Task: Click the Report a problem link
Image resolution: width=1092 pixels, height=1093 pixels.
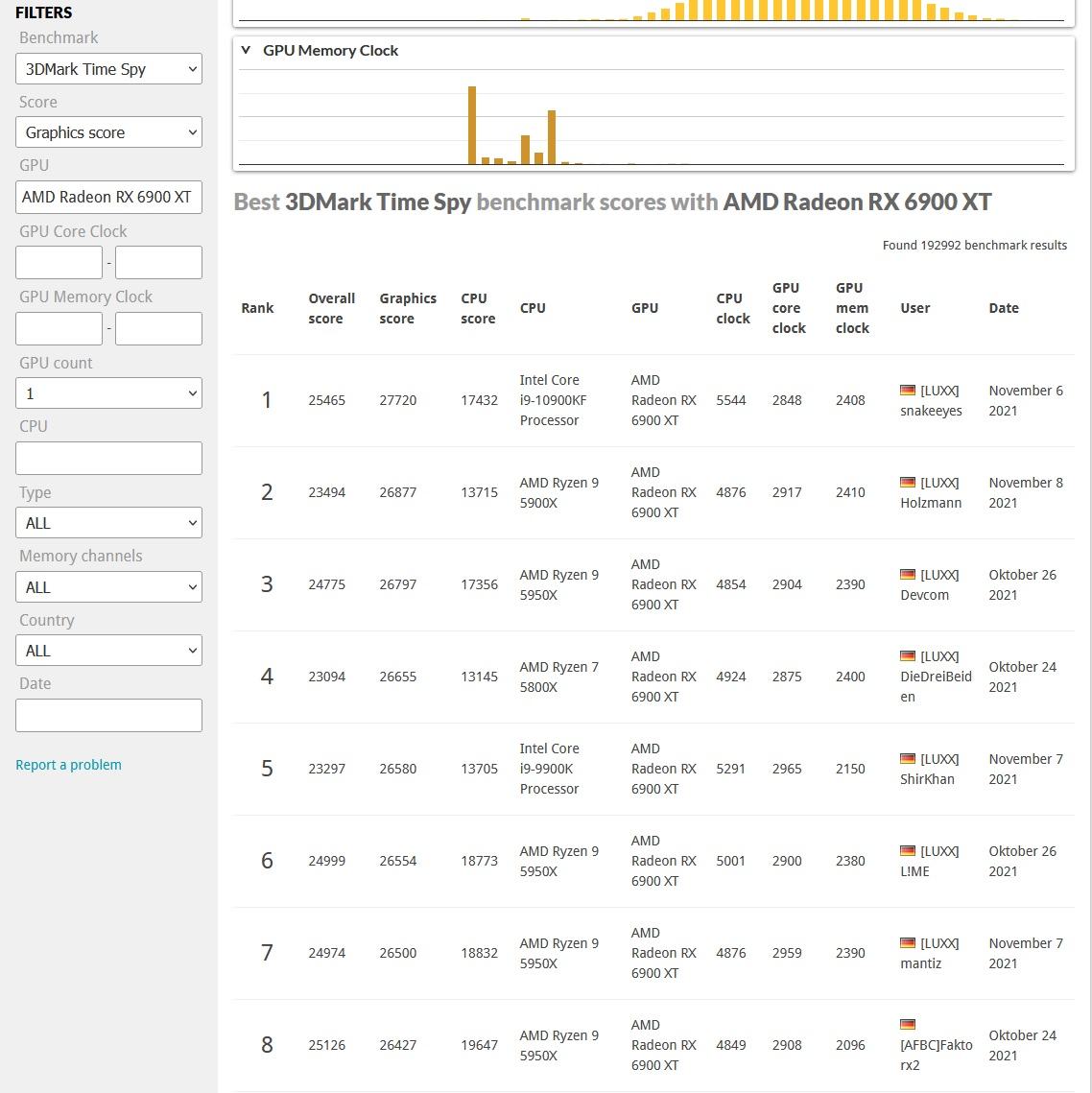Action: 68,765
